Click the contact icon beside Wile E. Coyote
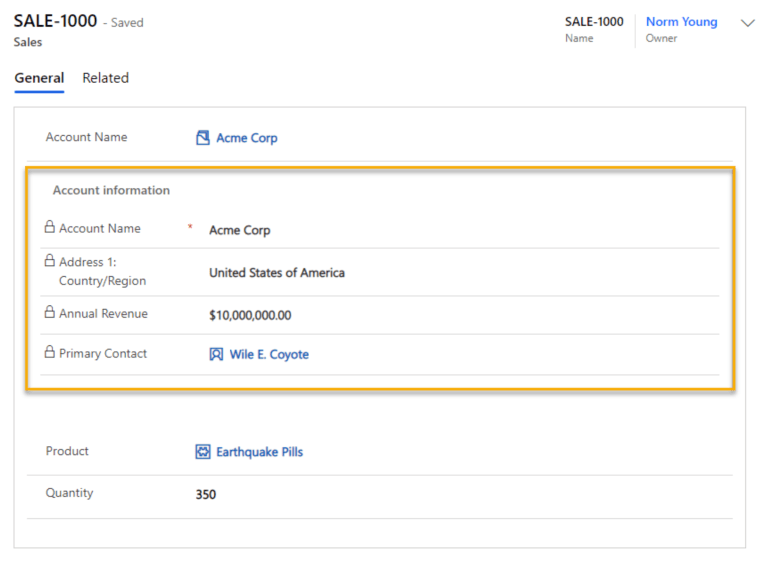 (216, 354)
